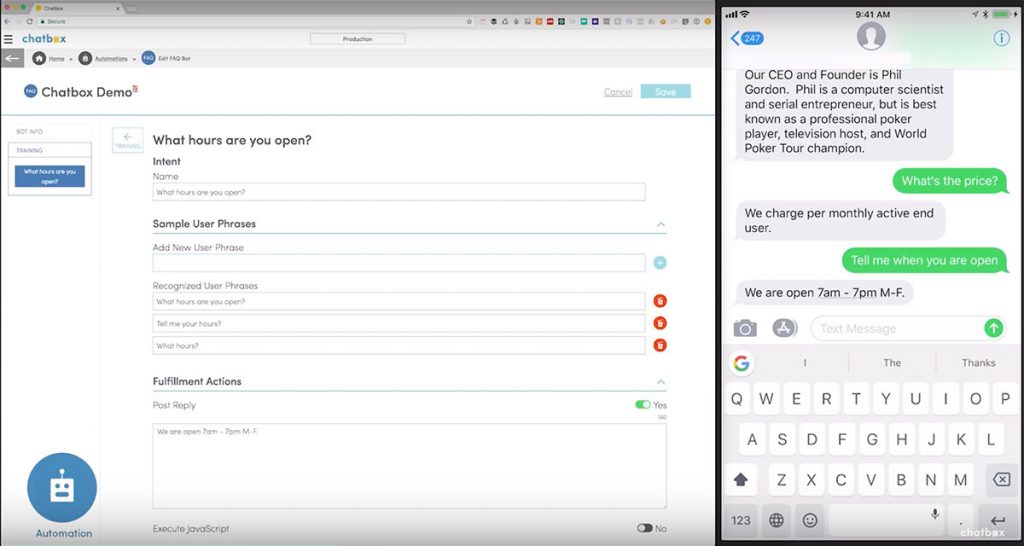The image size is (1024, 546).
Task: Click the Cancel link
Action: tap(618, 92)
